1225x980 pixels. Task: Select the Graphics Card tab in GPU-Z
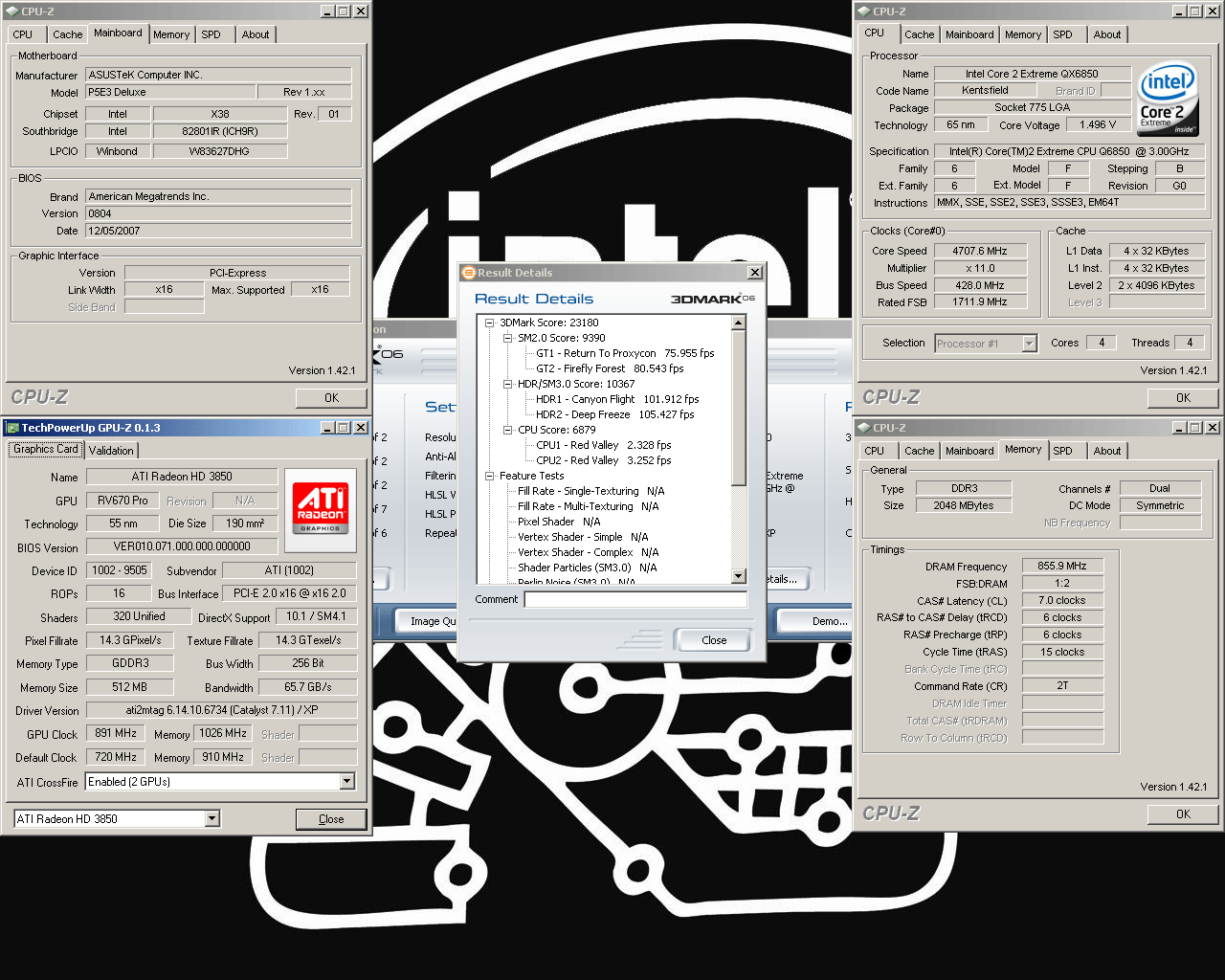coord(46,449)
